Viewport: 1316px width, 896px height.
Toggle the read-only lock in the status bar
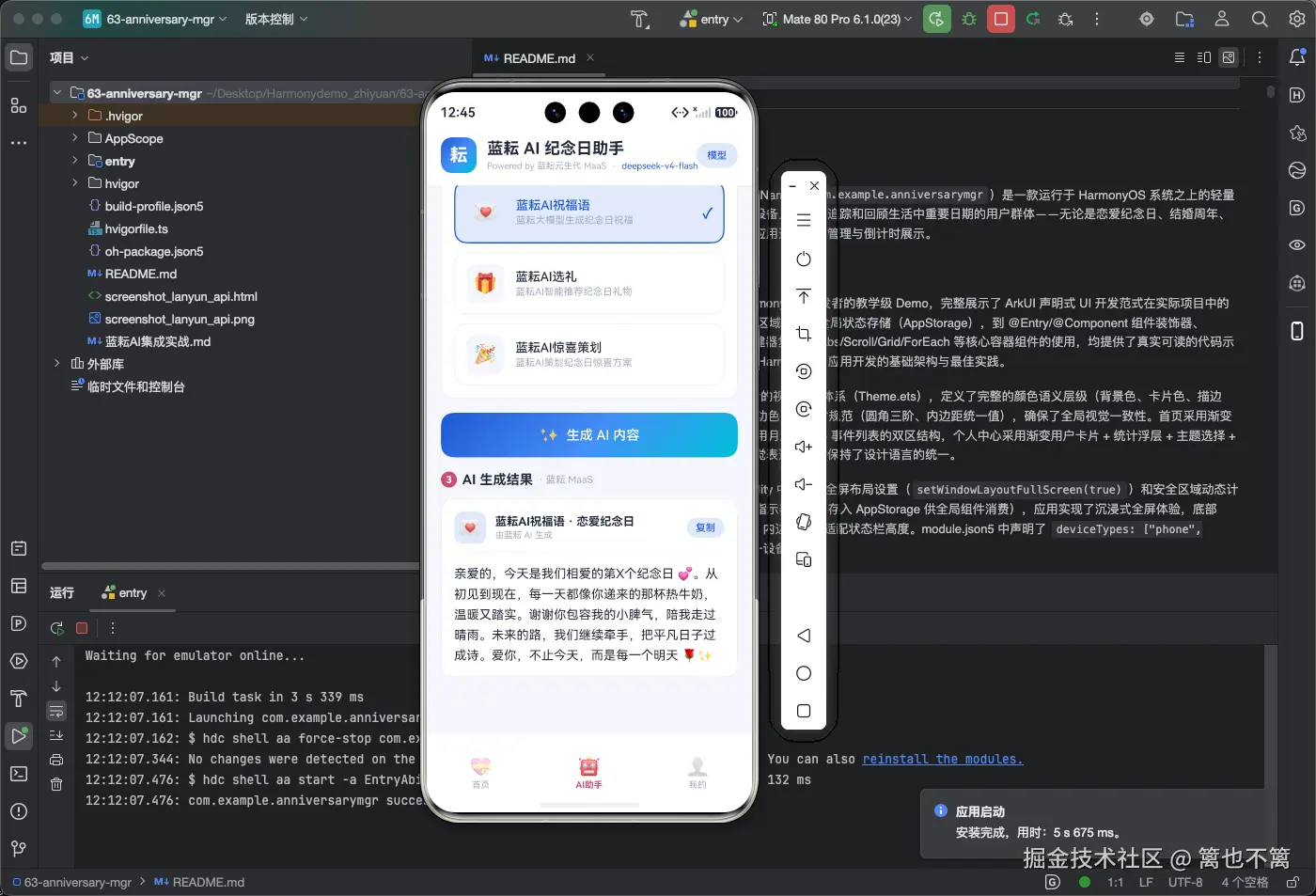[x=1293, y=882]
